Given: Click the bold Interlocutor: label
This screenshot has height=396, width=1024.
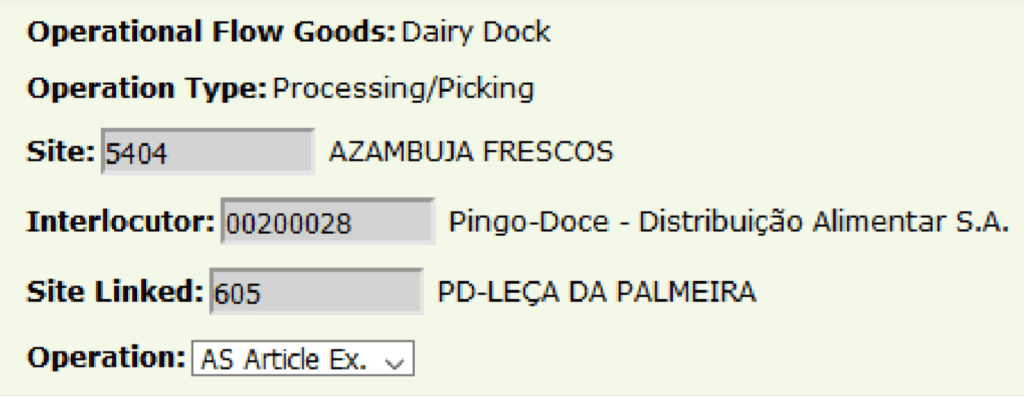Looking at the screenshot, I should (121, 222).
